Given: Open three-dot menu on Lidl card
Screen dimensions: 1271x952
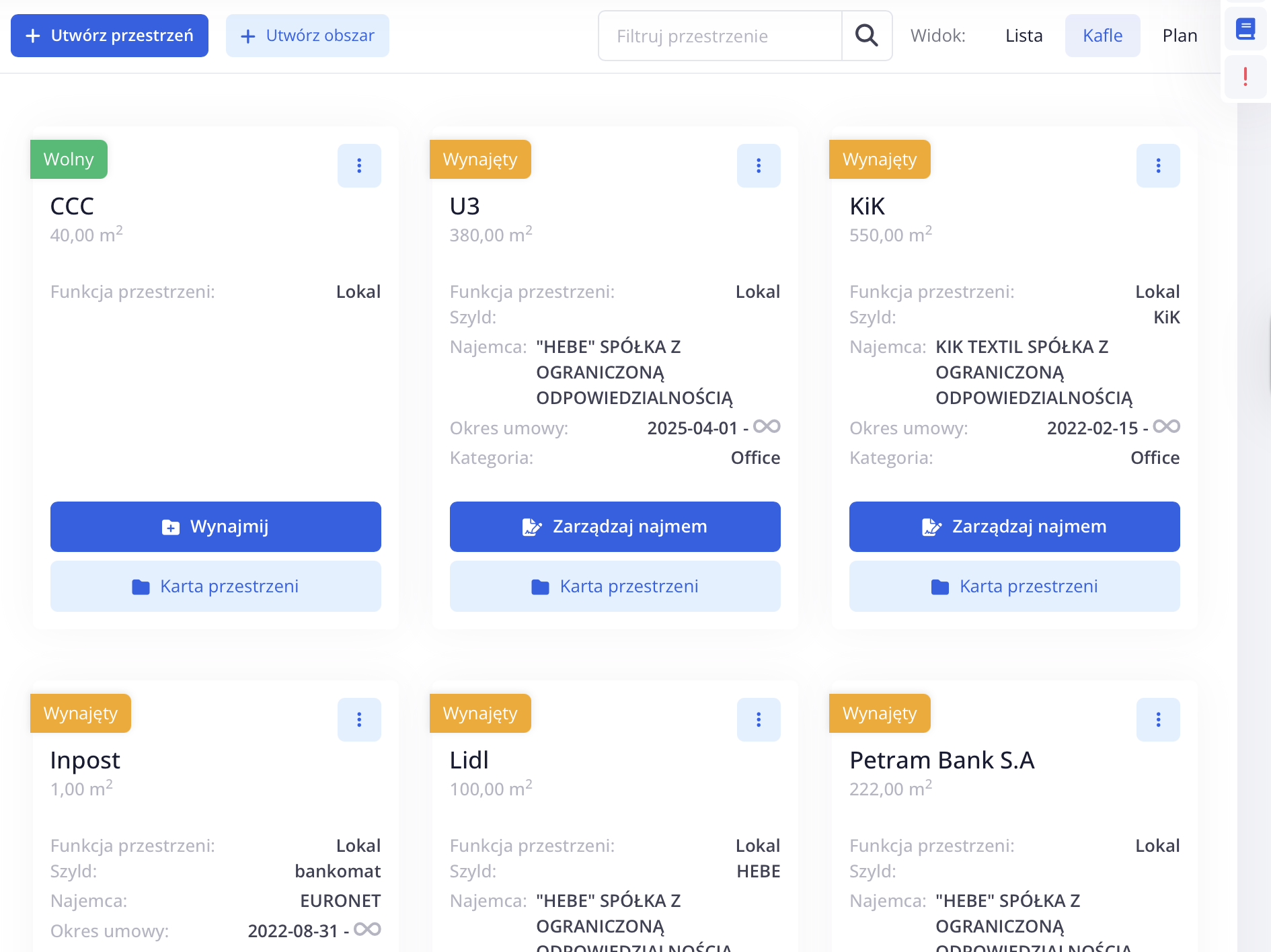Looking at the screenshot, I should [x=759, y=719].
